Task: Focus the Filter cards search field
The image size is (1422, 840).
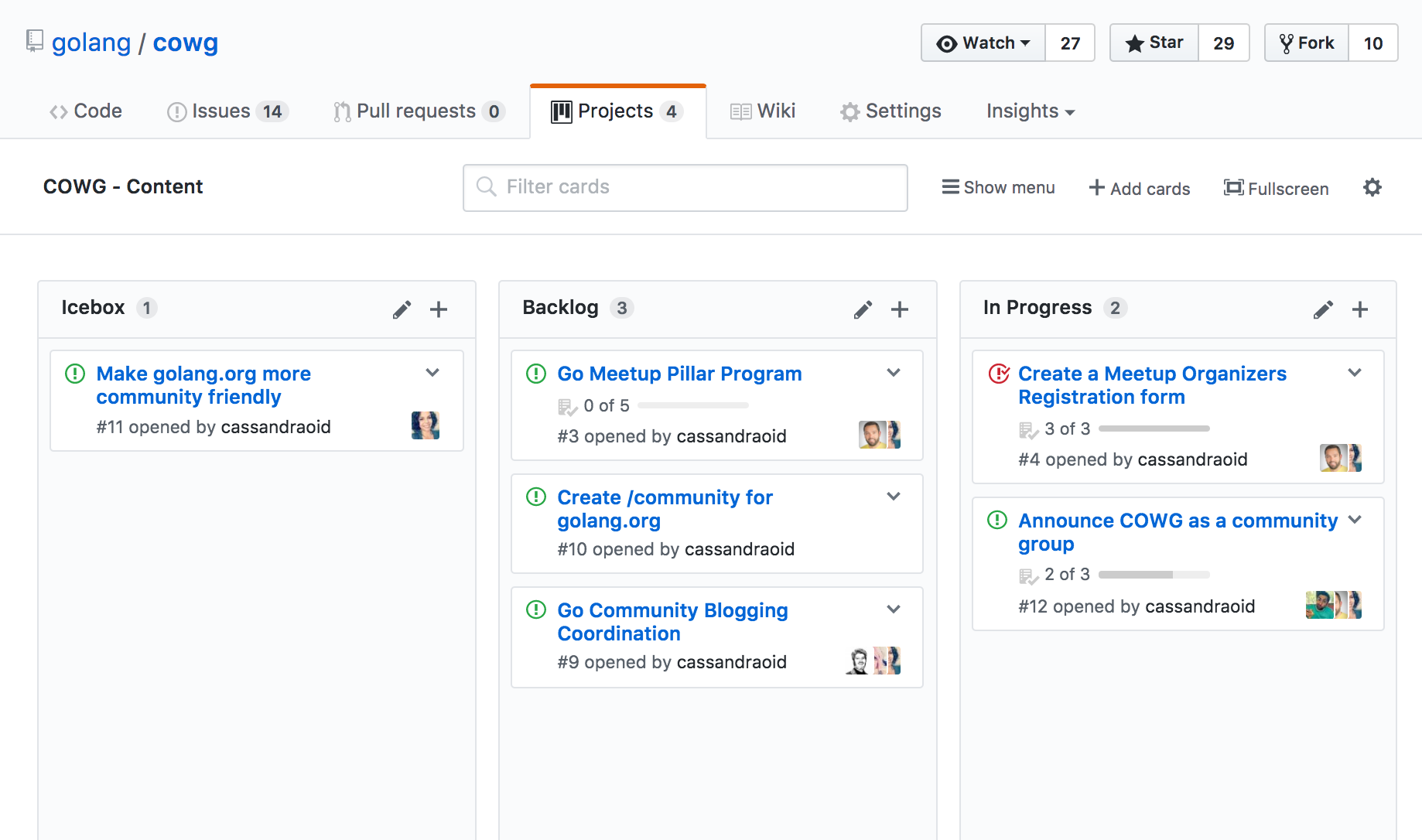Action: [x=685, y=187]
